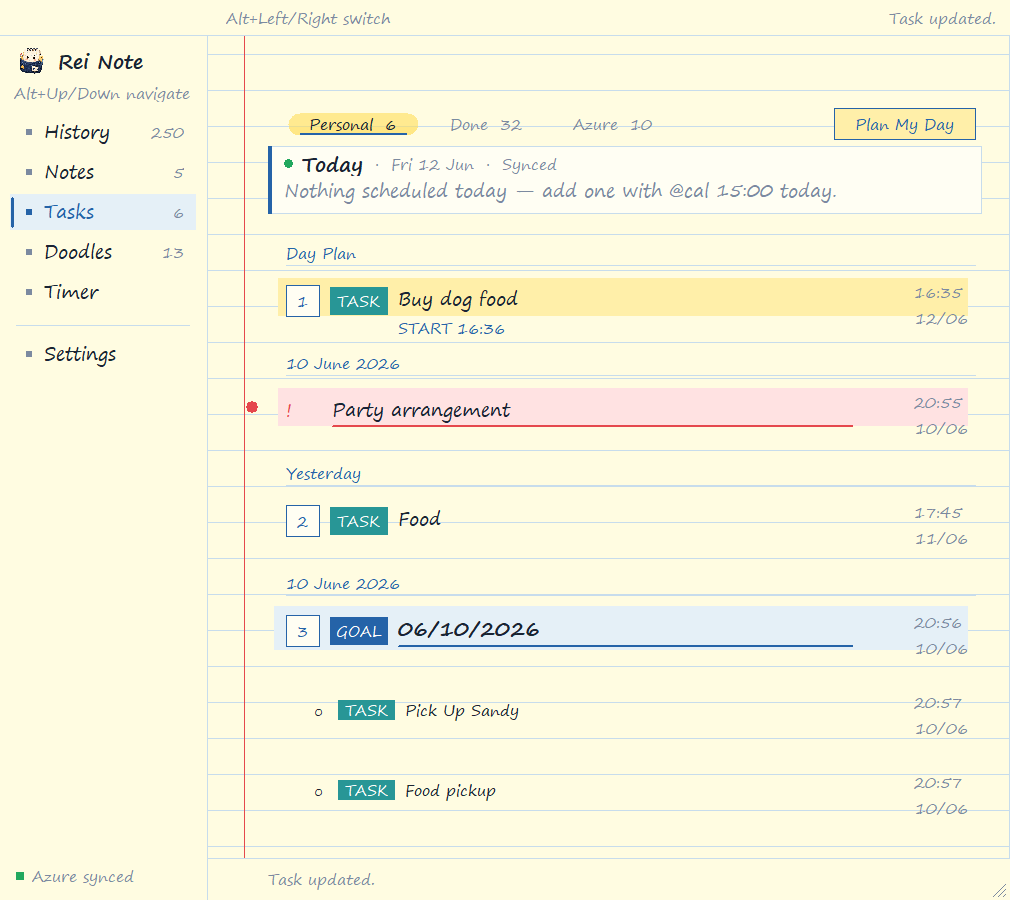1010x900 pixels.
Task: Click the 20:55 timestamp on Party arrangement
Action: [938, 403]
